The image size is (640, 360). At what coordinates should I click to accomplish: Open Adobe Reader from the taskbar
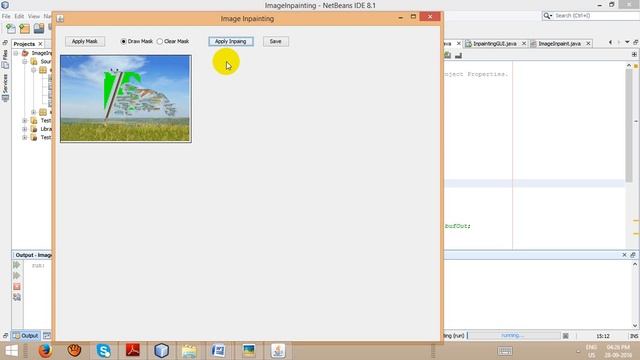click(133, 351)
